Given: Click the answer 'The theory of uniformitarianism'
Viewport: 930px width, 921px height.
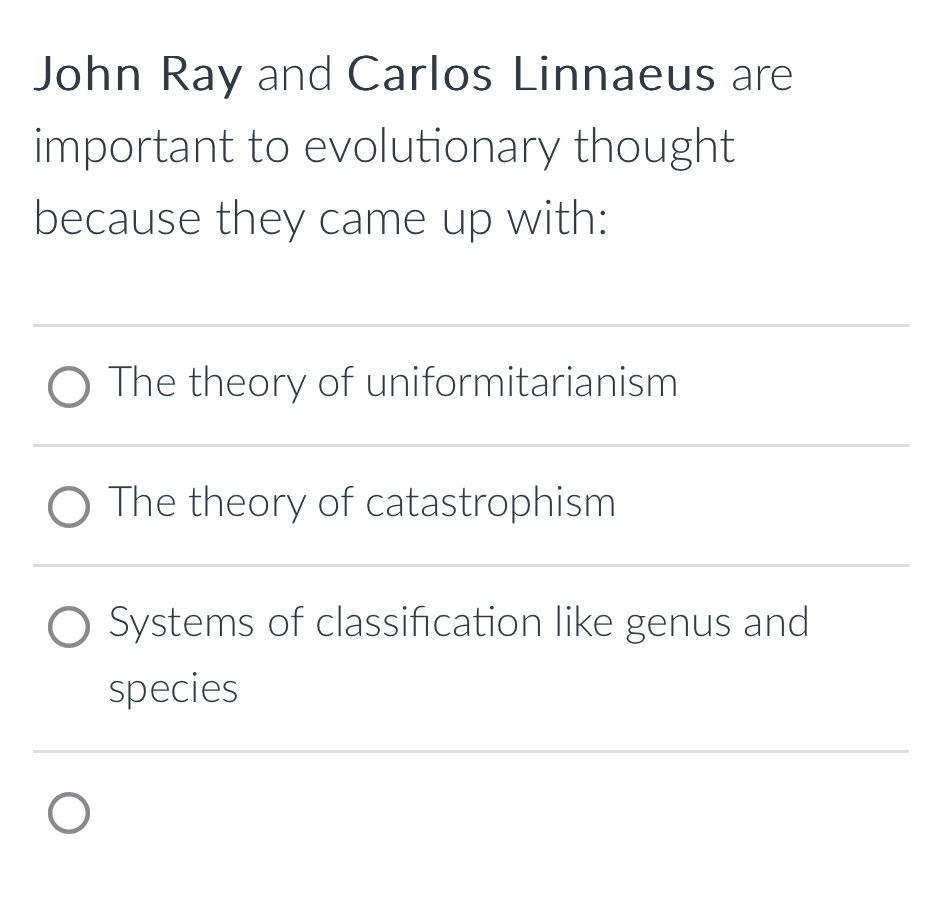Looking at the screenshot, I should pos(393,383).
